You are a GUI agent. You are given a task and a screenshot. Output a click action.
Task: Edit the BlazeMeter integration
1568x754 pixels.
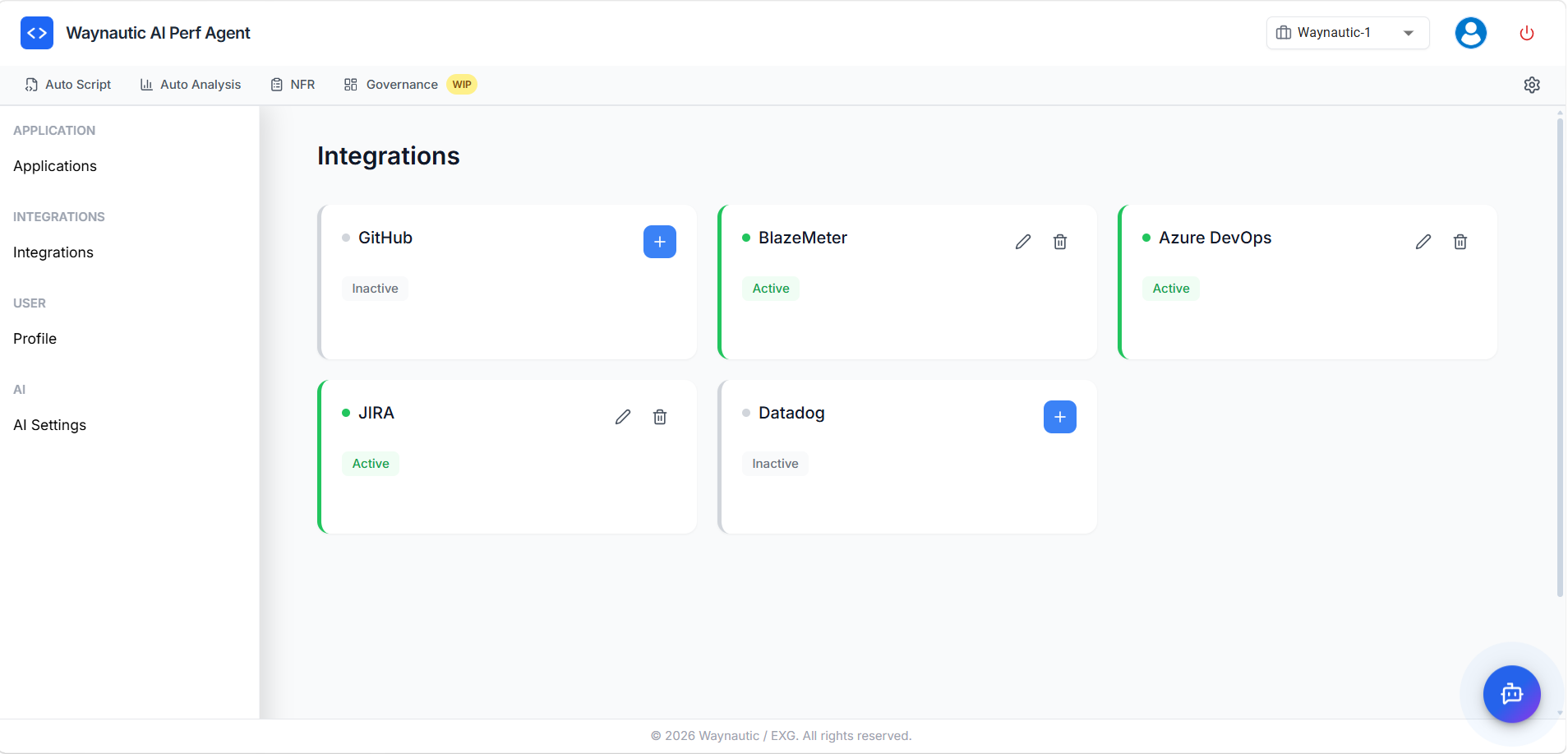pos(1022,241)
